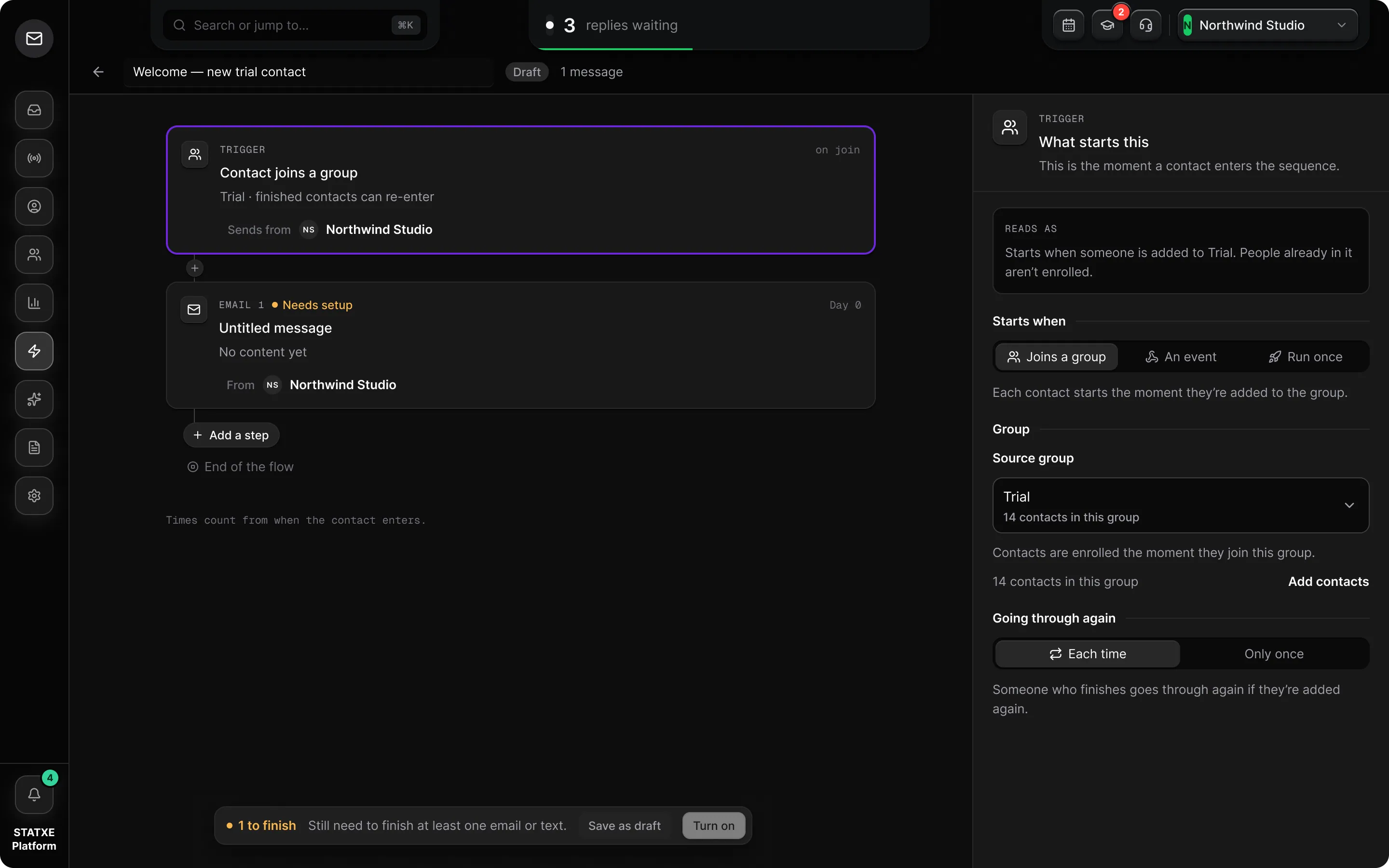1389x868 pixels.
Task: Click the Trial · finished contacts can re-enter text
Action: pos(327,197)
